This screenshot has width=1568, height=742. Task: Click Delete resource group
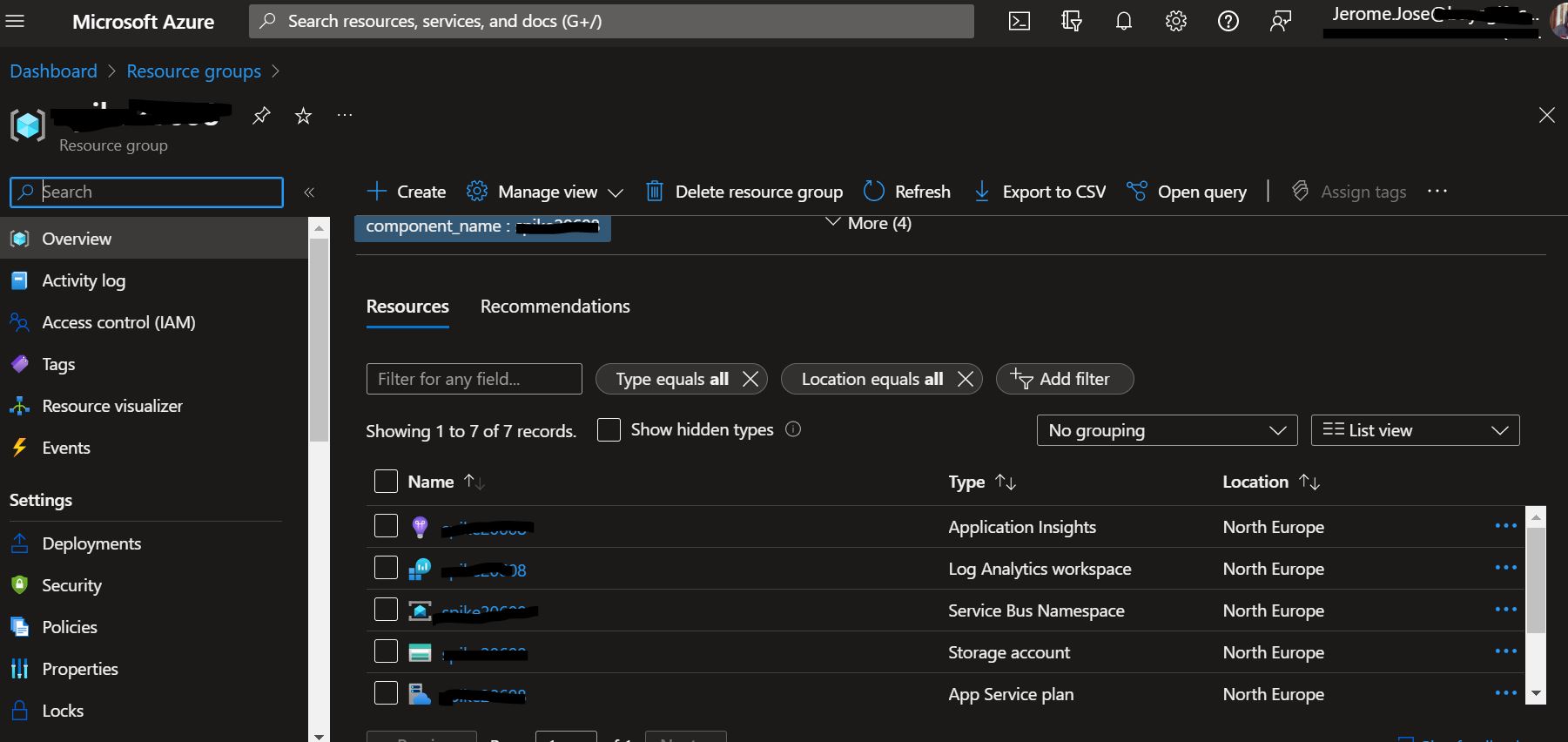[x=744, y=192]
